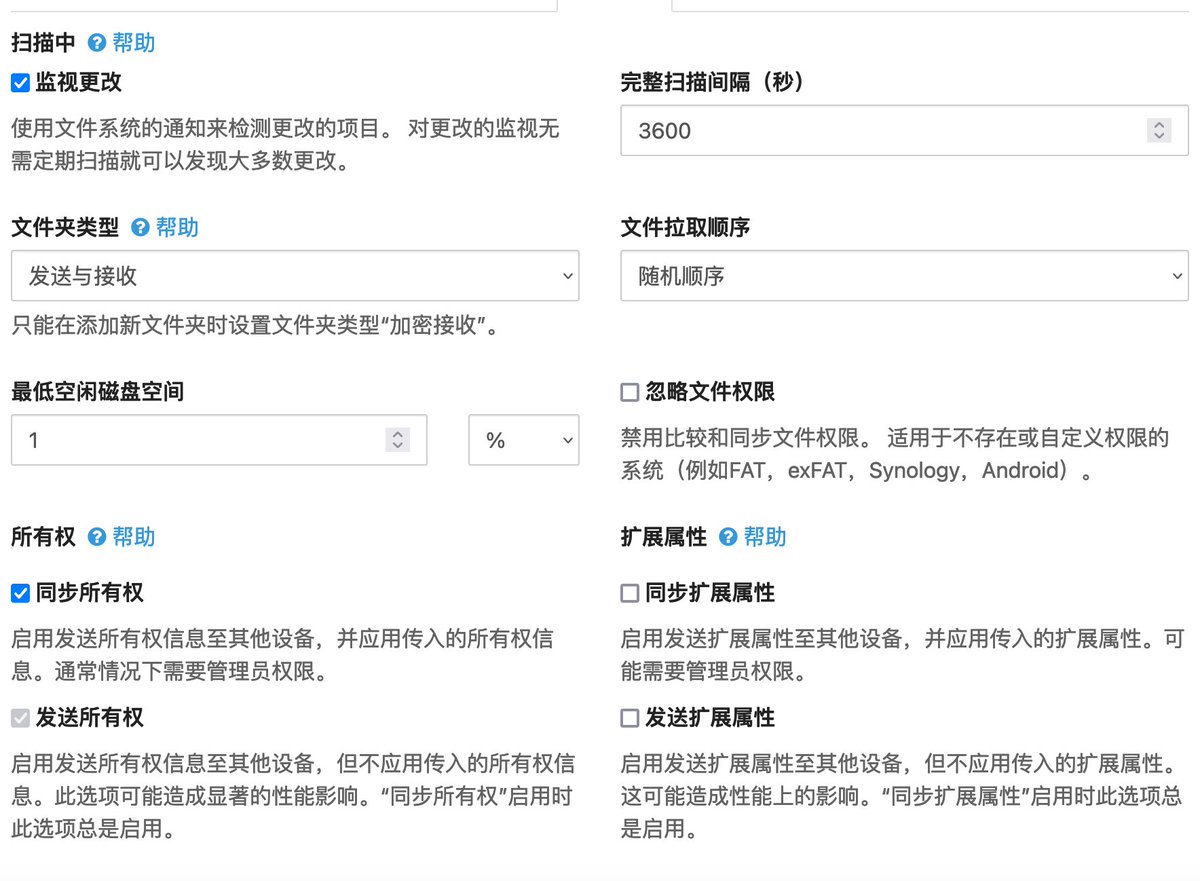This screenshot has height=881, width=1200.
Task: Click the chevron of the 文件拉取顺序 selector
Action: [1177, 276]
